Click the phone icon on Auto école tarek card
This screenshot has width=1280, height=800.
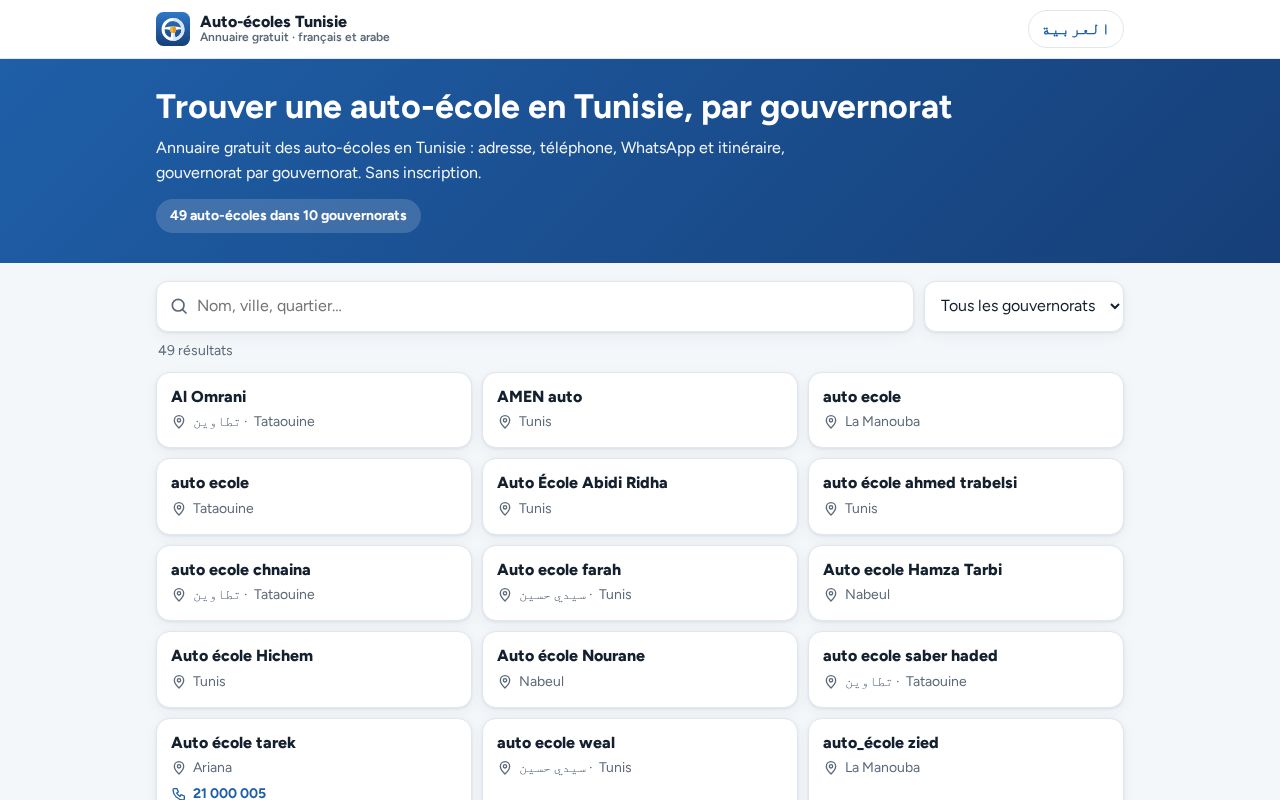click(179, 794)
